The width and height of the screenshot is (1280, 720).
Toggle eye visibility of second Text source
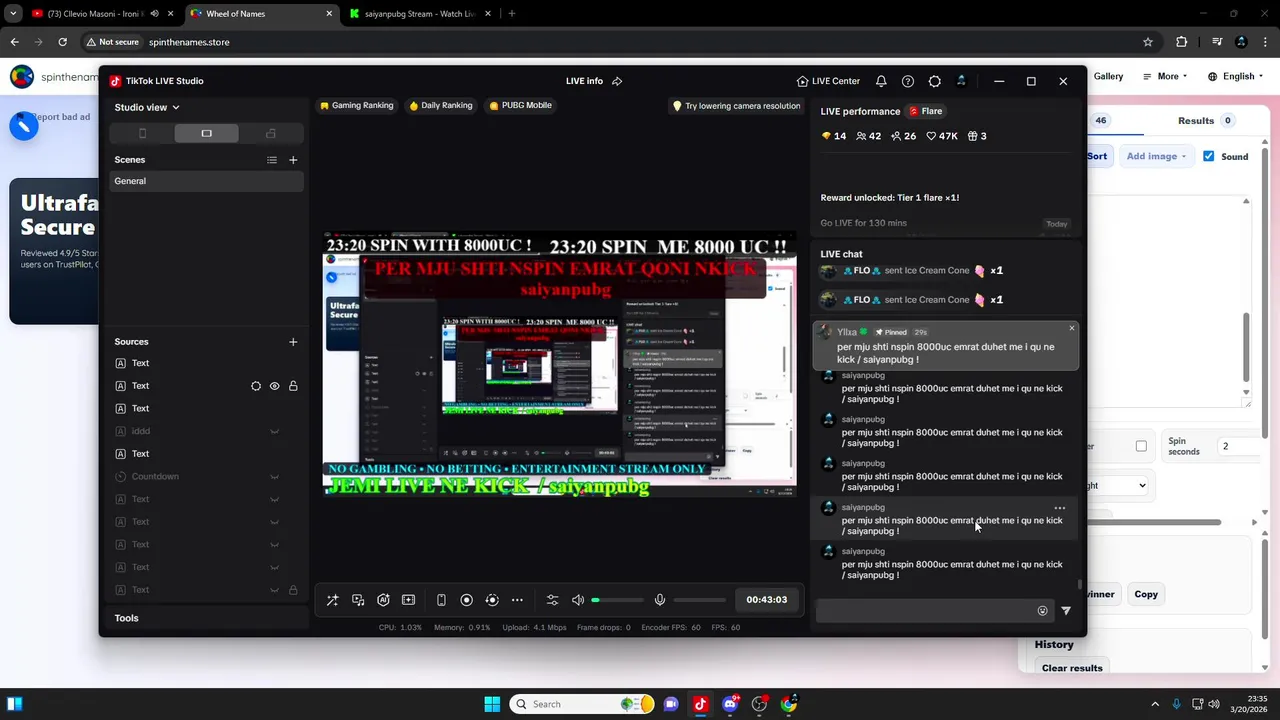(x=274, y=386)
